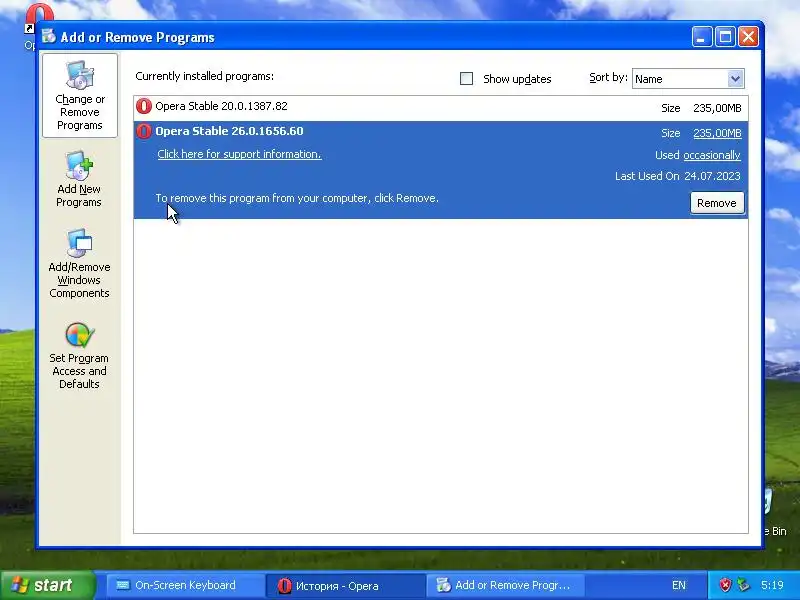Click the red security shield tray icon
This screenshot has height=600, width=800.
[x=725, y=585]
